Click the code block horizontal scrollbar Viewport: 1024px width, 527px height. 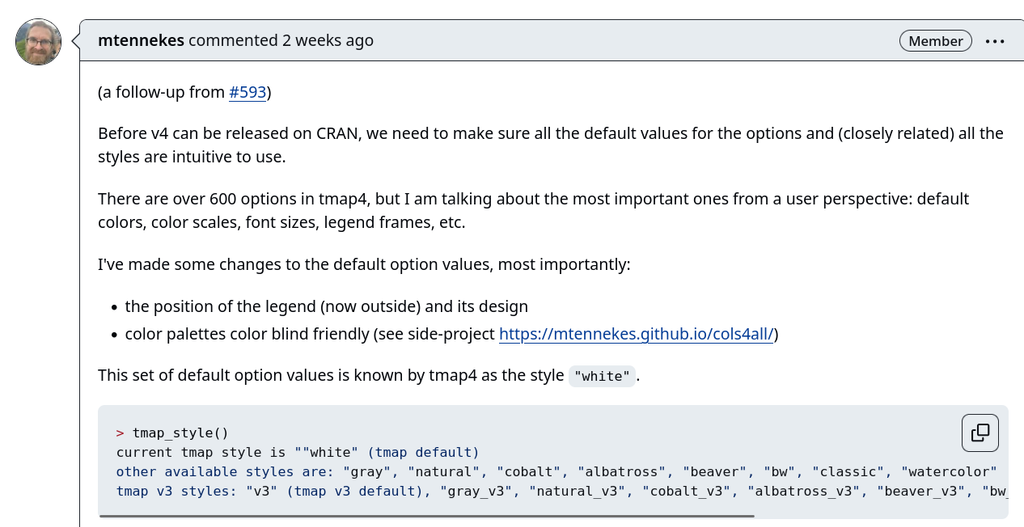[426, 516]
